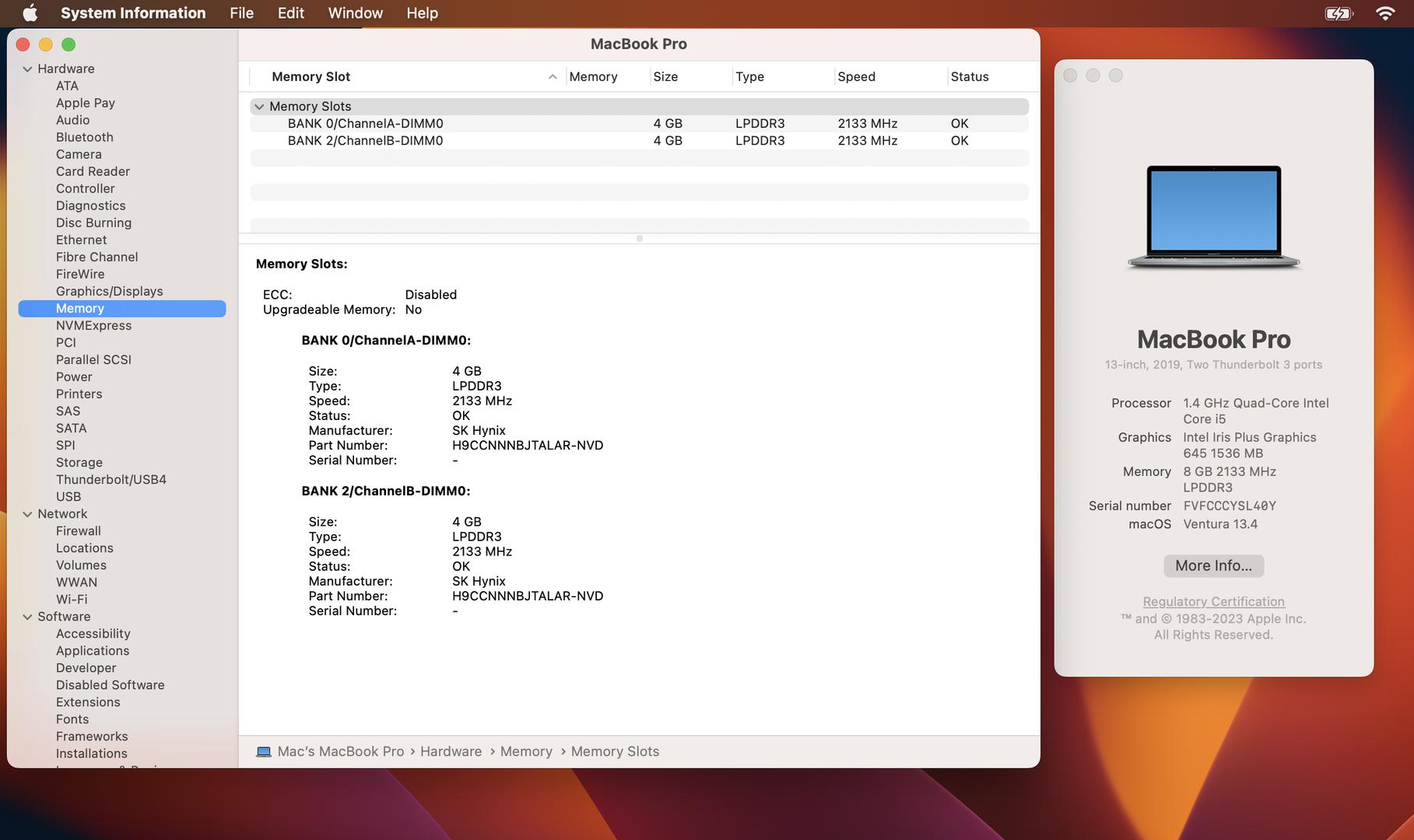Check the battery charging status icon
This screenshot has width=1414, height=840.
coord(1339,13)
